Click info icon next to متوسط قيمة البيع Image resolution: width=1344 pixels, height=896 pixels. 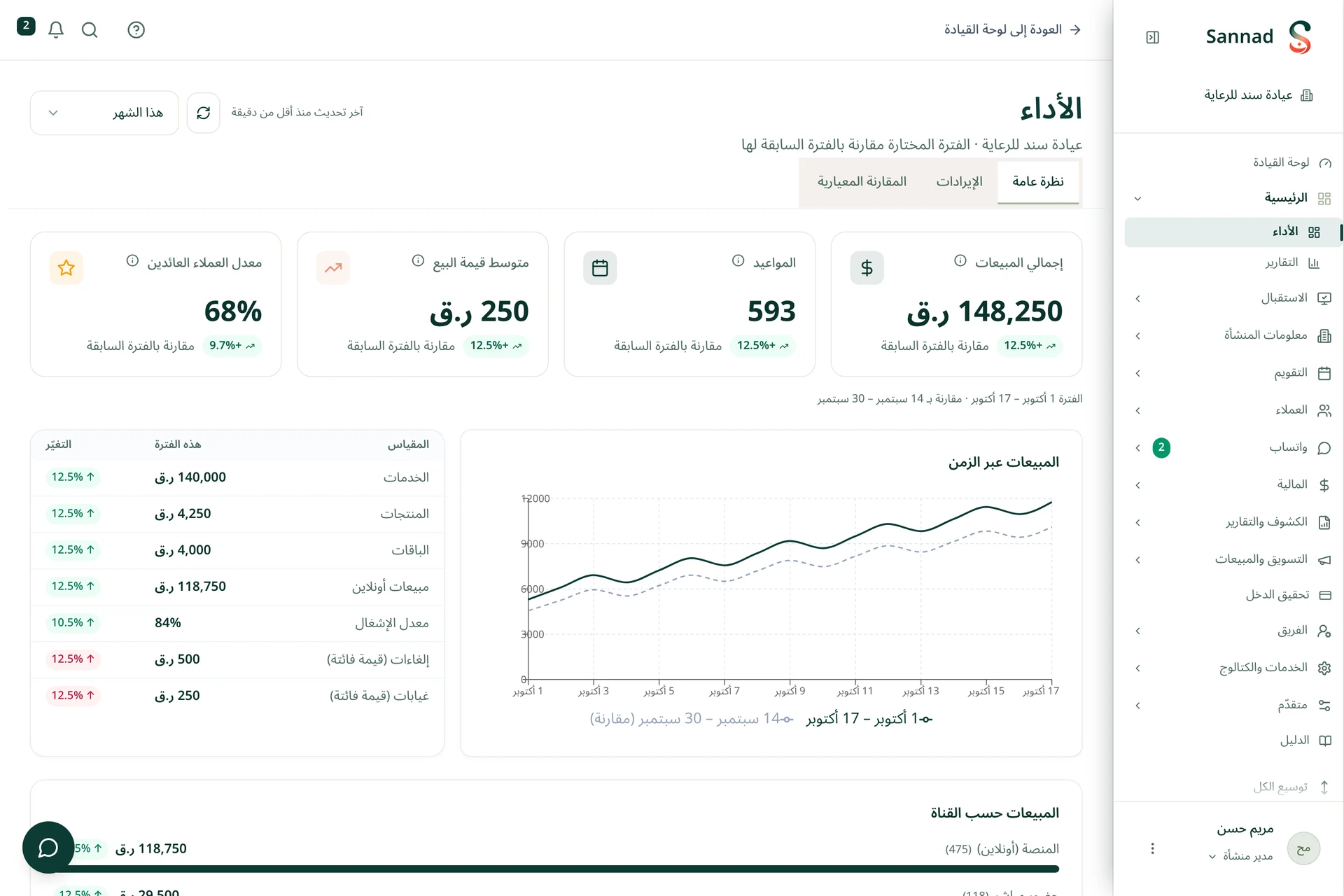pos(418,261)
